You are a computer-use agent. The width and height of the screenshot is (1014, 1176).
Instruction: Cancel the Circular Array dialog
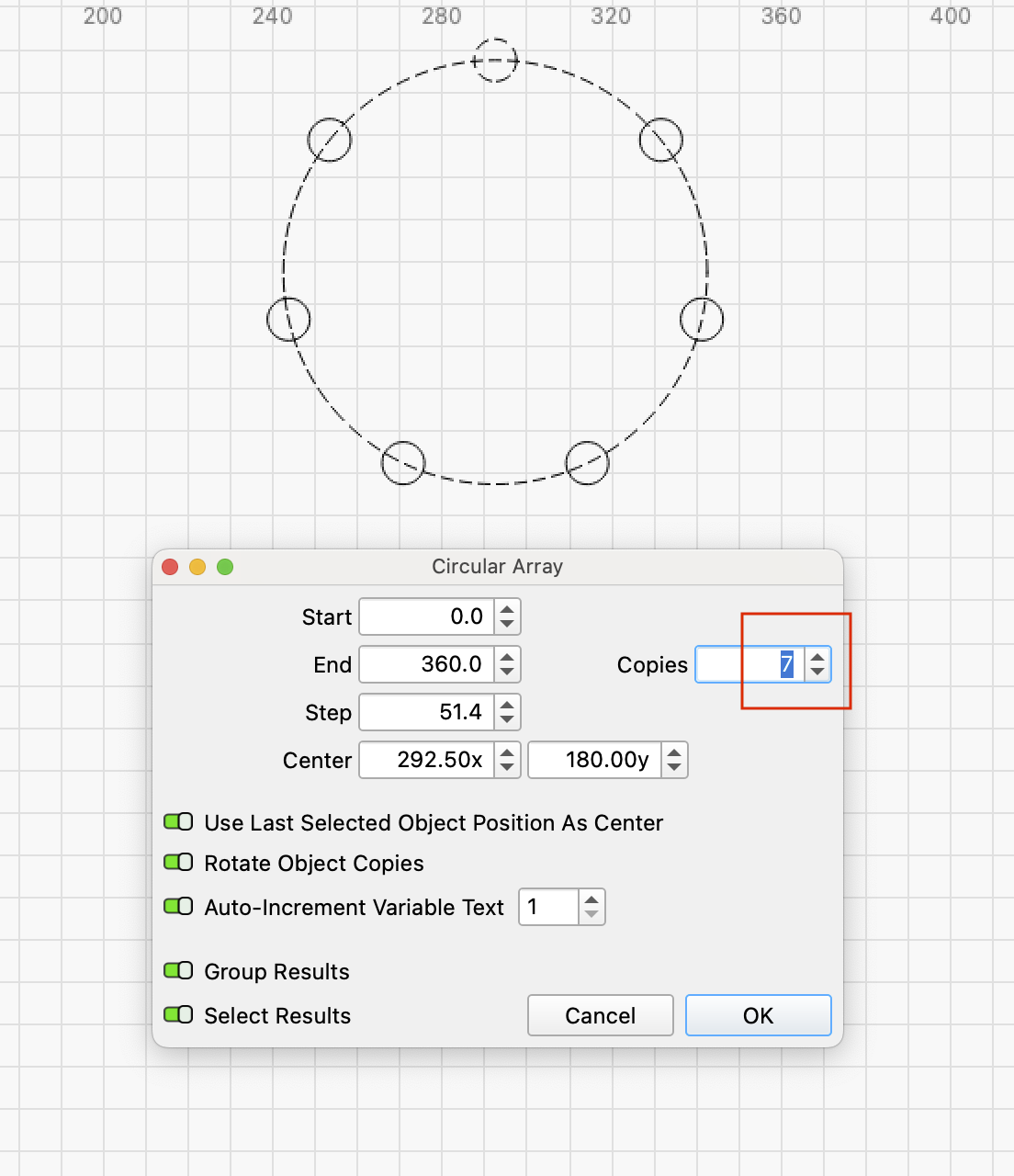pos(600,1015)
